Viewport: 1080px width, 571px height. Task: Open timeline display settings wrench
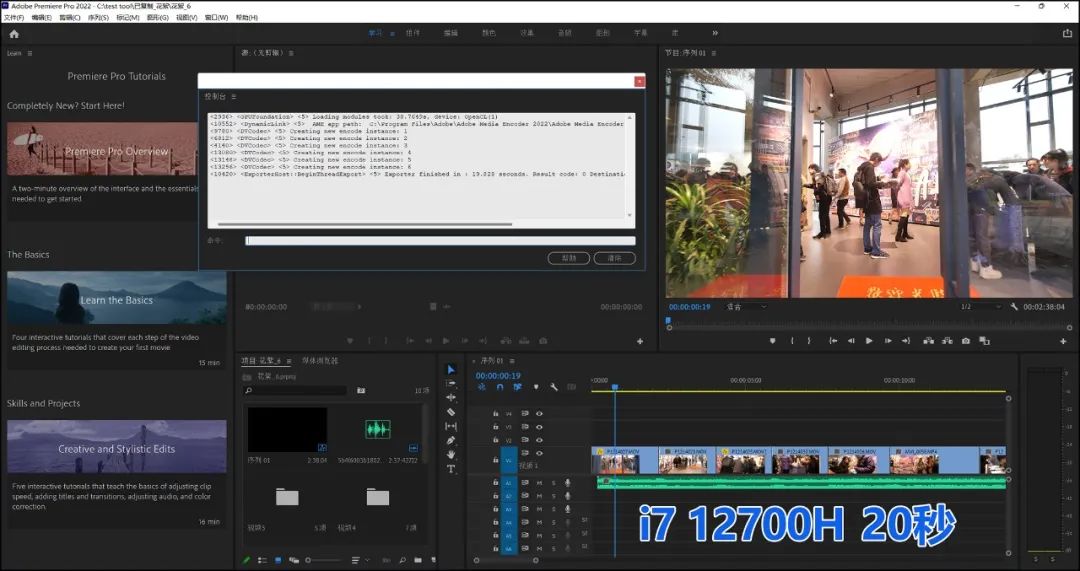[554, 387]
